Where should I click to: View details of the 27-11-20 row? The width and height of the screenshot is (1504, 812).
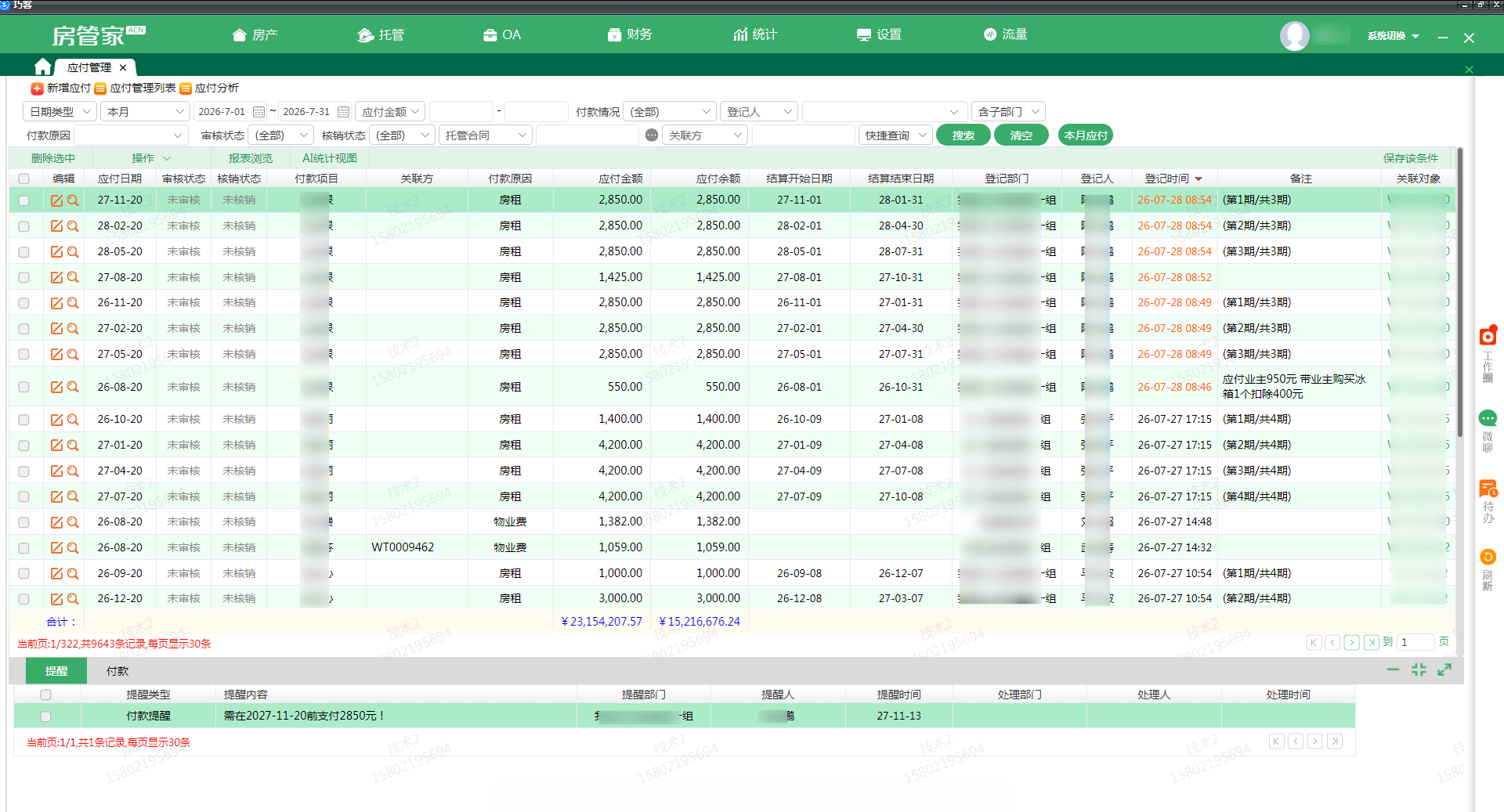point(73,200)
